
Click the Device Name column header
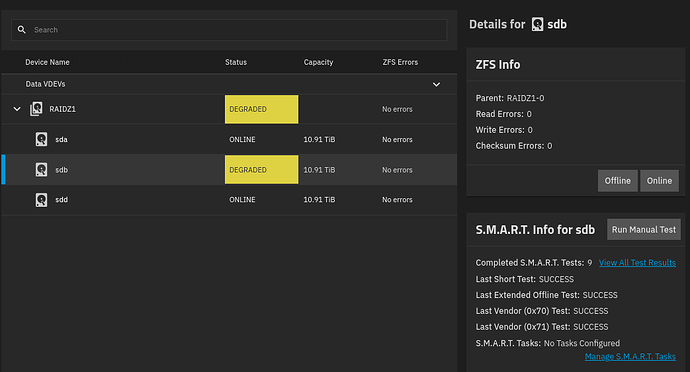pos(47,62)
